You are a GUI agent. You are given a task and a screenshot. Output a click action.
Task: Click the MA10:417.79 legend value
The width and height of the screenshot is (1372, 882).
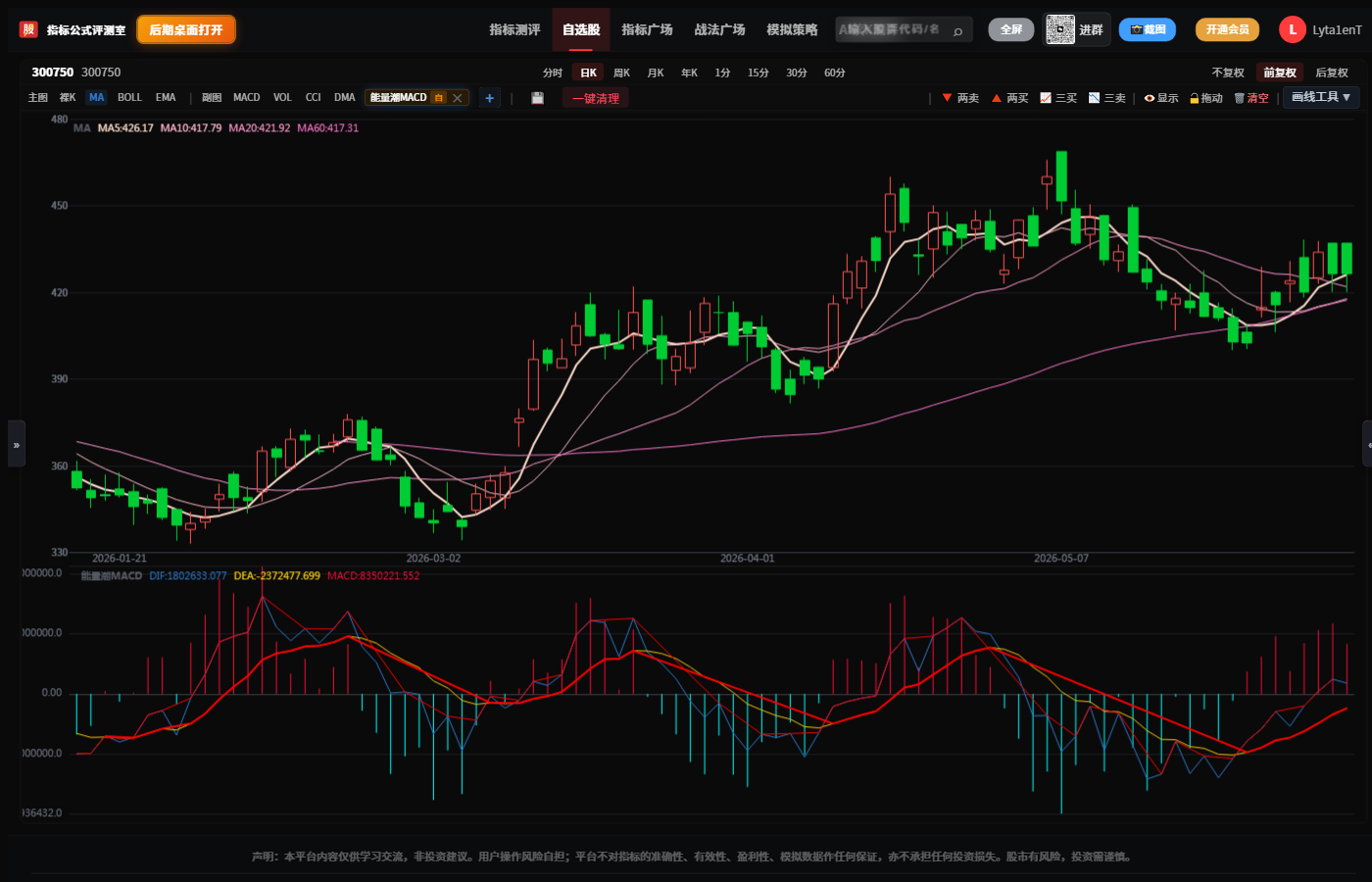(191, 128)
